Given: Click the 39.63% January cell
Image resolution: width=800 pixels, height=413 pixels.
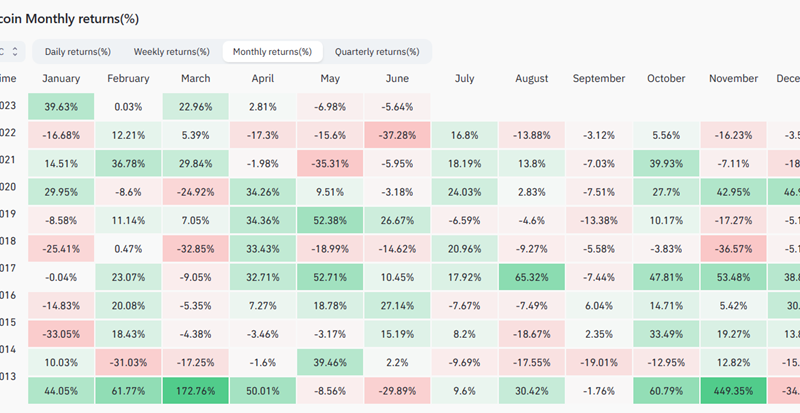Looking at the screenshot, I should 61,107.
